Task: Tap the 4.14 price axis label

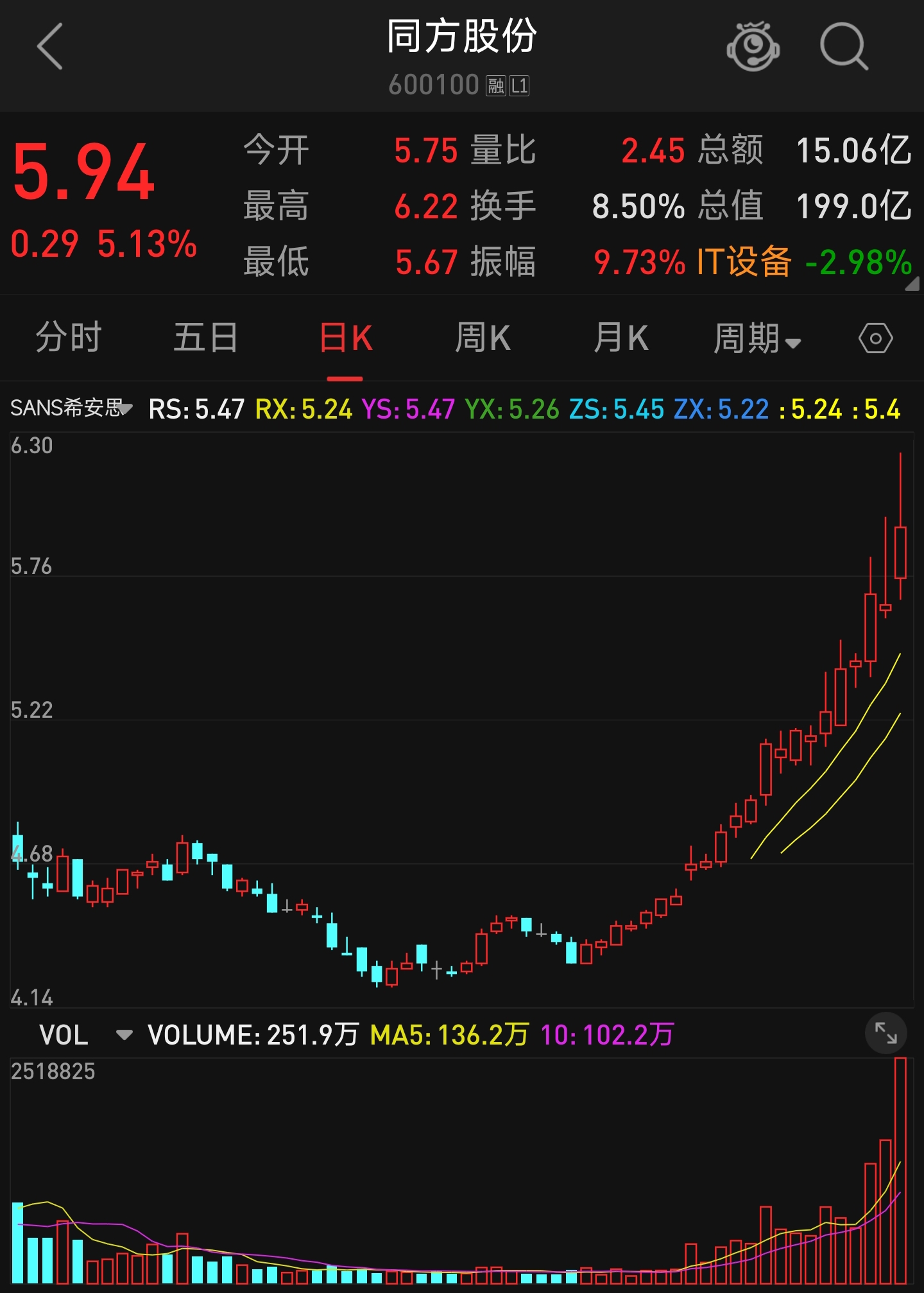Action: point(31,997)
